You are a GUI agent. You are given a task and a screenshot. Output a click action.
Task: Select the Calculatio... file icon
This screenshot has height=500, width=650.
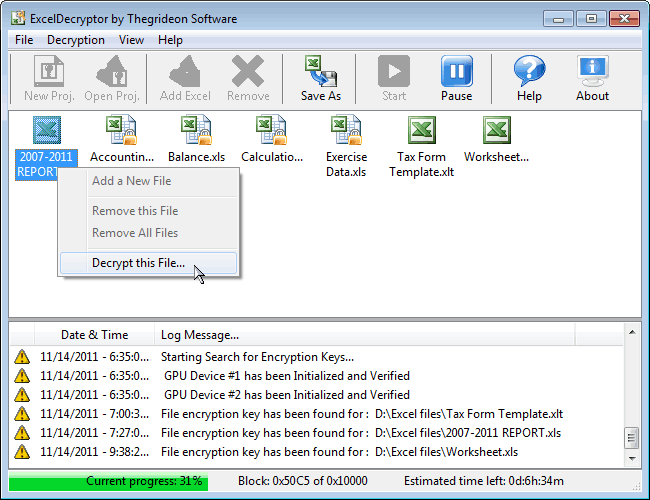(x=272, y=130)
